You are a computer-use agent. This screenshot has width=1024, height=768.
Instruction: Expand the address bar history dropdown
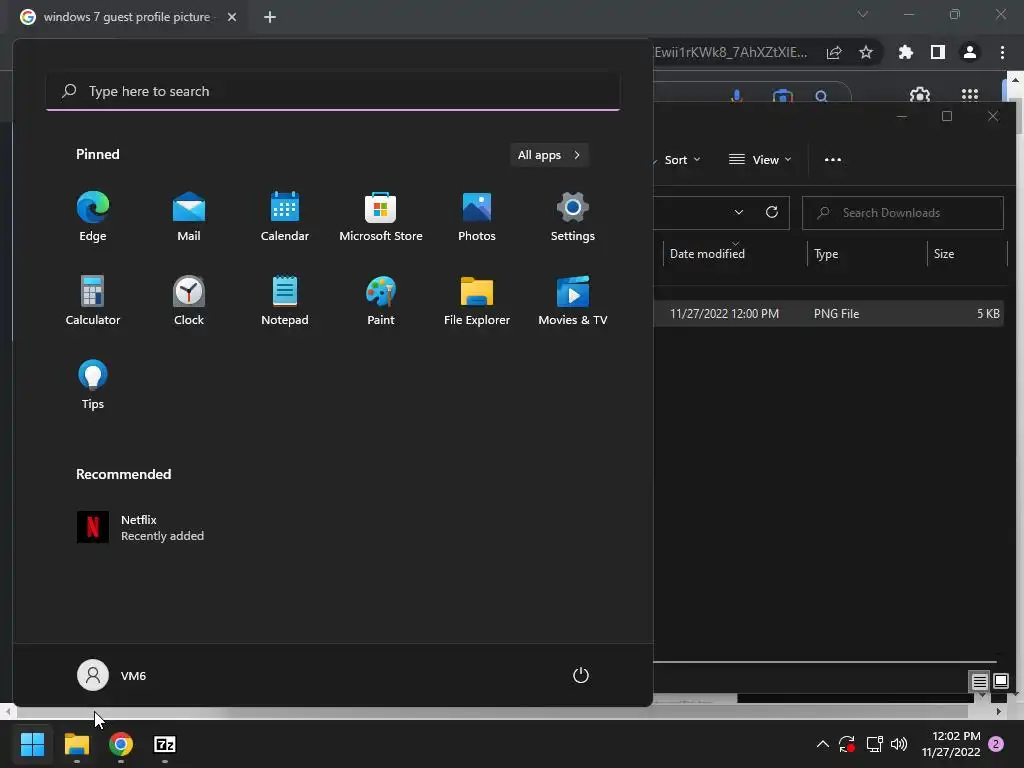point(739,212)
